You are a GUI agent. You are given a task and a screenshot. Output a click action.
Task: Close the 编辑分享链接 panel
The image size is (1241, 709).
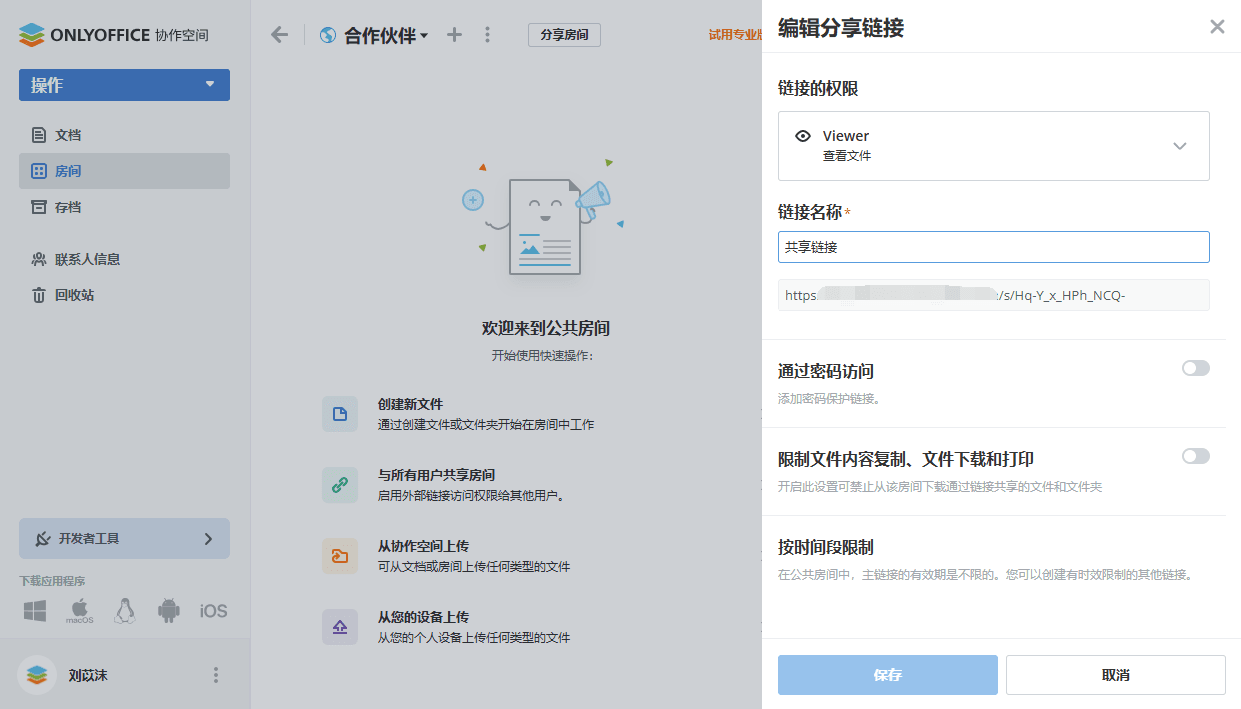(x=1217, y=27)
